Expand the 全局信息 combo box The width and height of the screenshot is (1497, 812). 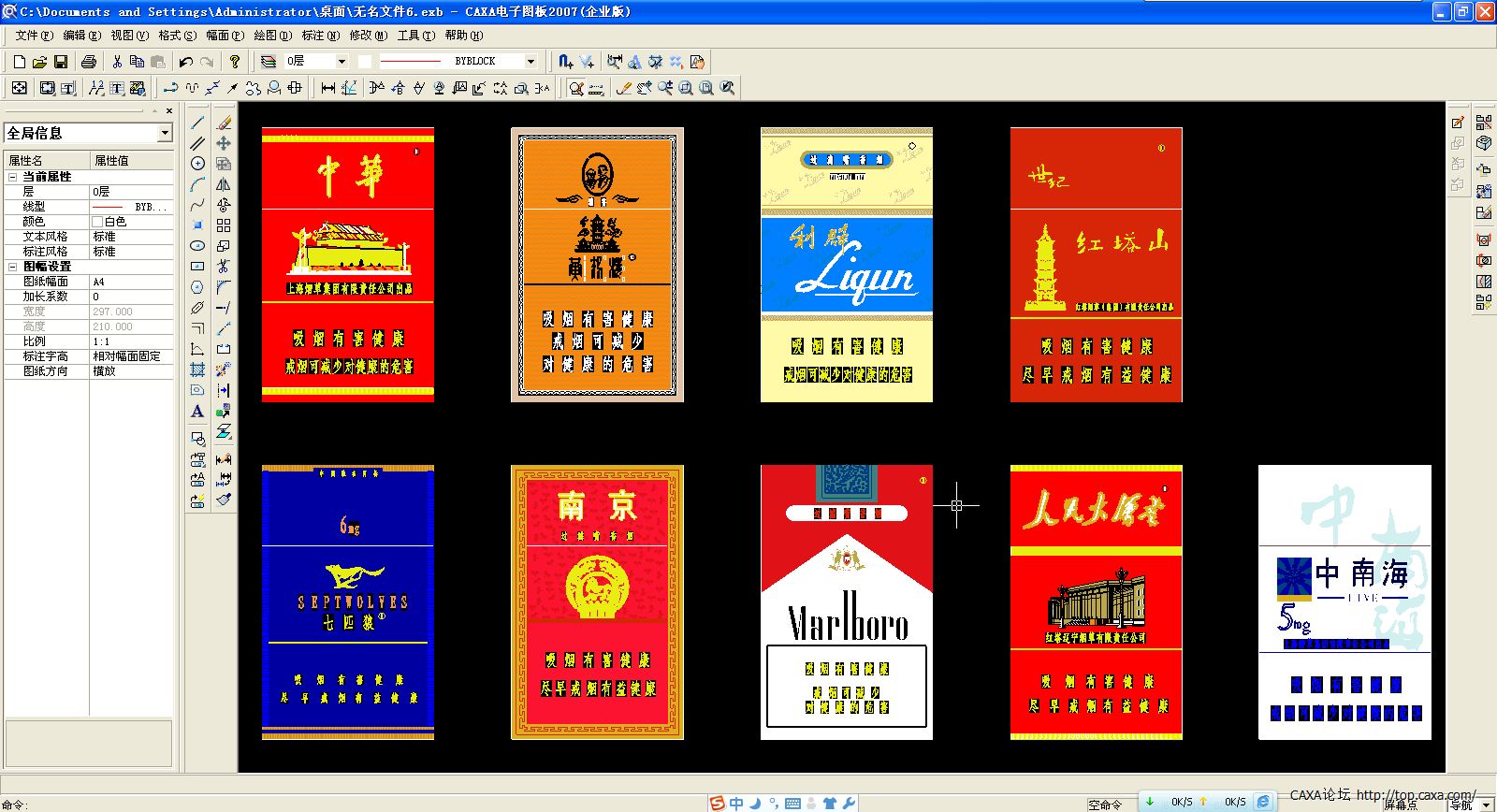click(x=165, y=133)
